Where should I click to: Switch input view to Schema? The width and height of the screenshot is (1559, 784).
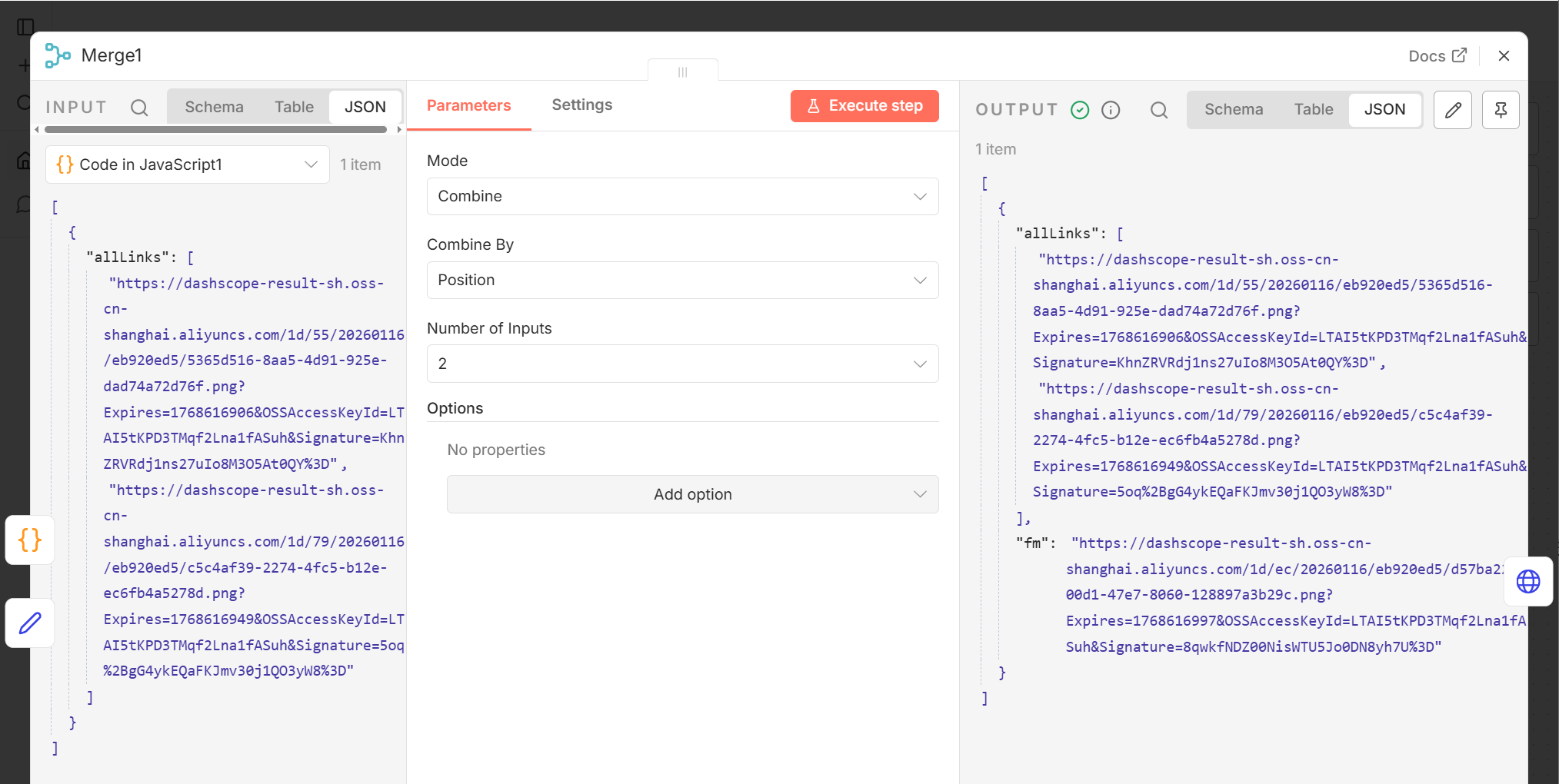click(x=214, y=107)
